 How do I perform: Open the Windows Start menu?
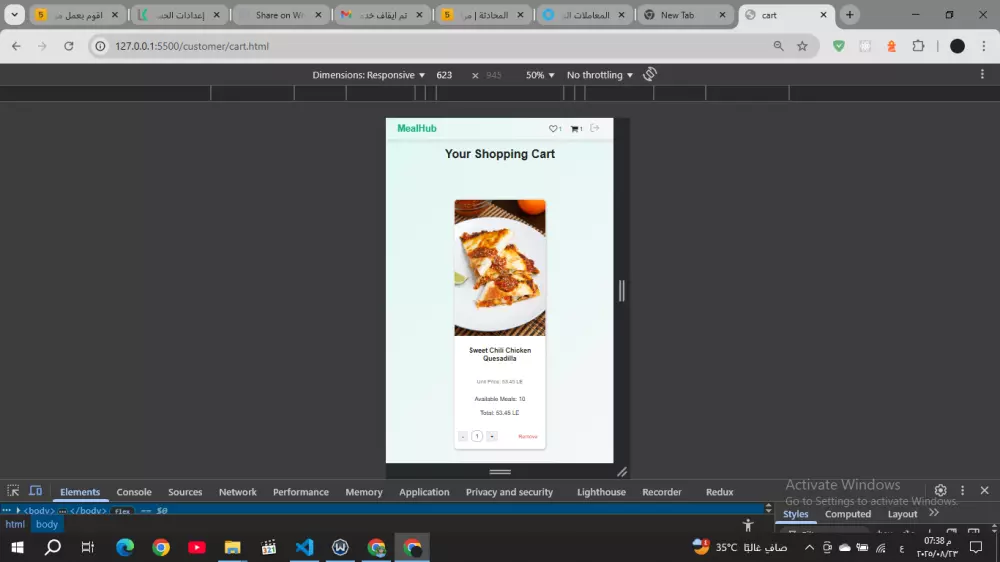[17, 547]
